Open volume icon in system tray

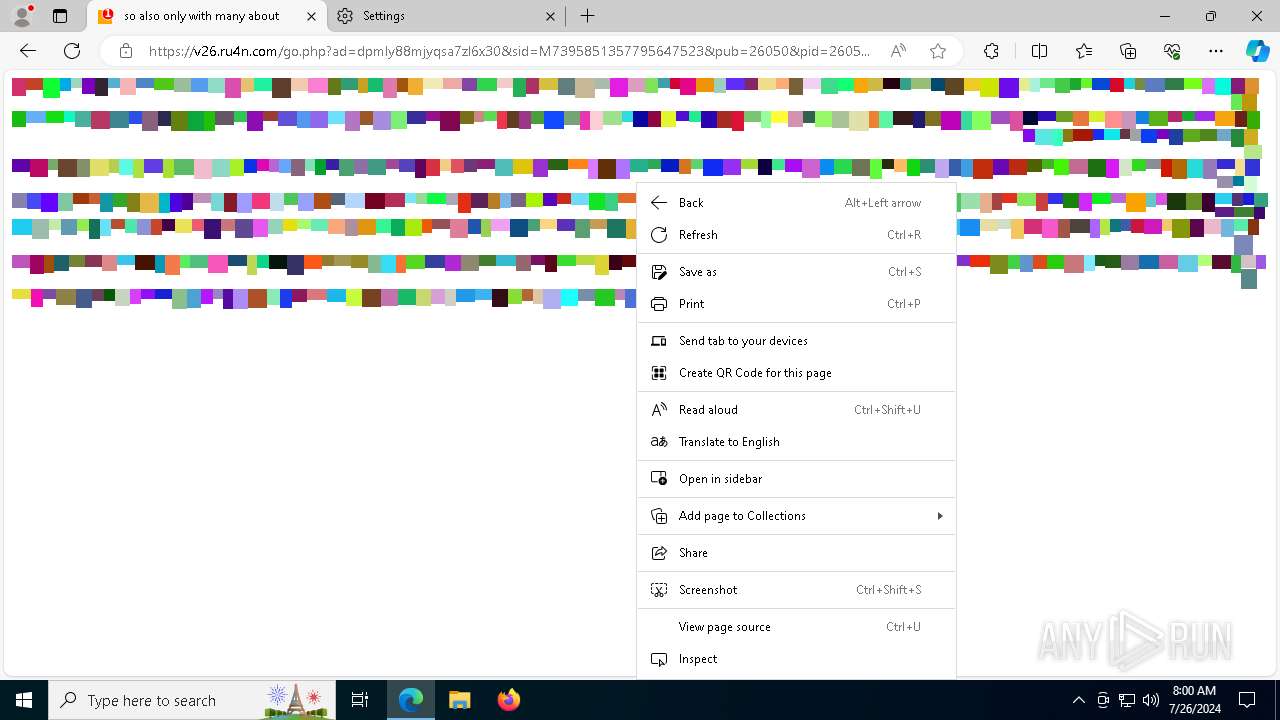click(x=1151, y=700)
